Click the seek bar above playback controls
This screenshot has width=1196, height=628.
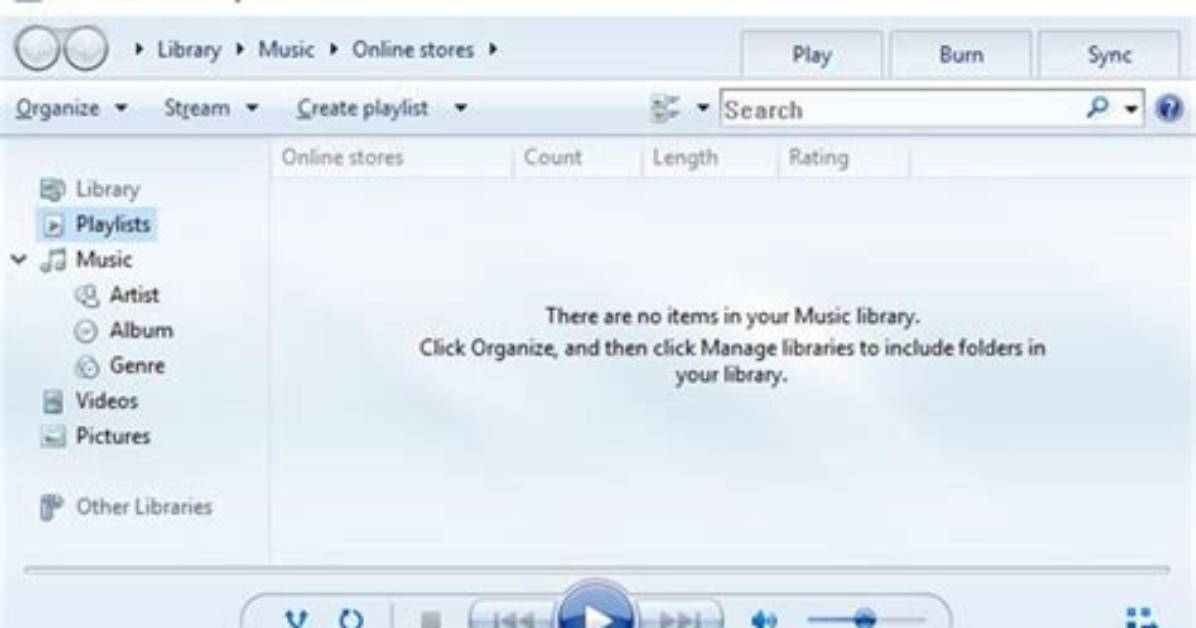[x=596, y=569]
